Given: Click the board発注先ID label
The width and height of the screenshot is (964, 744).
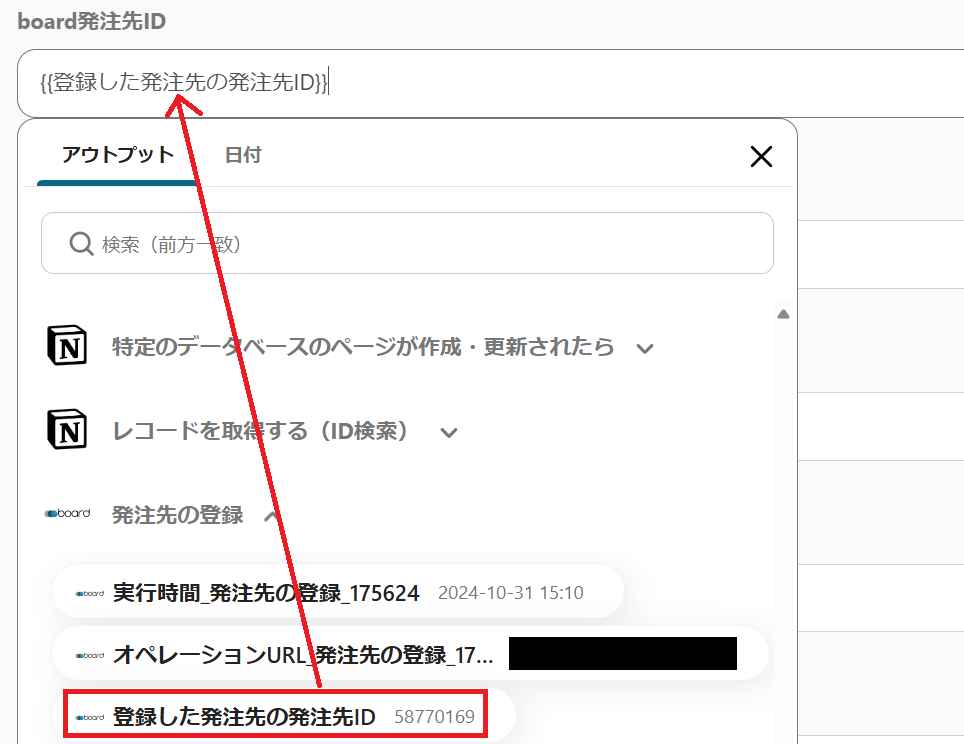Looking at the screenshot, I should click(x=92, y=21).
